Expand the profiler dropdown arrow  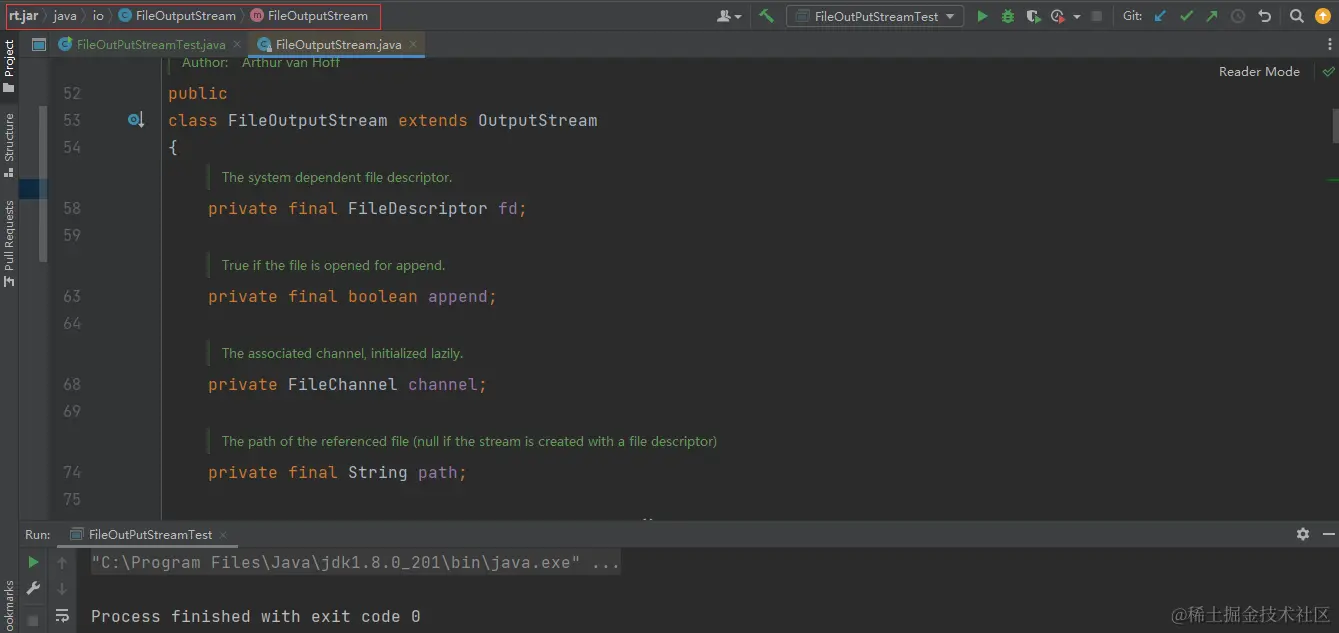tap(1077, 17)
